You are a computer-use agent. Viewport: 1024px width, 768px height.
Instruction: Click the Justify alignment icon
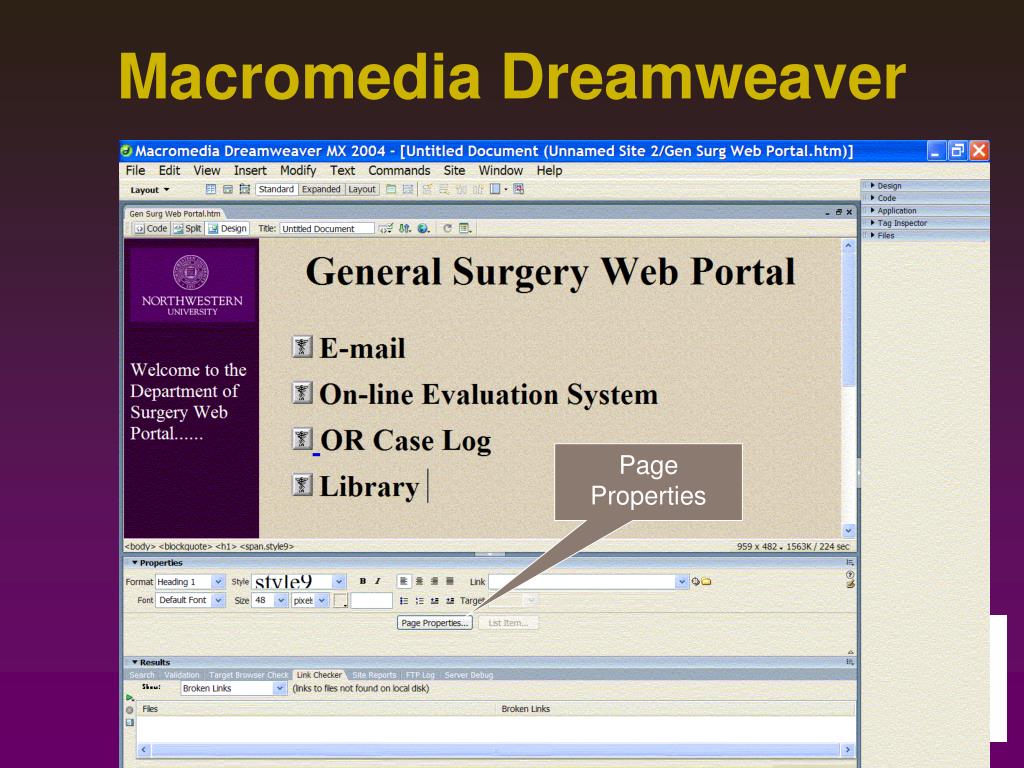click(x=450, y=581)
